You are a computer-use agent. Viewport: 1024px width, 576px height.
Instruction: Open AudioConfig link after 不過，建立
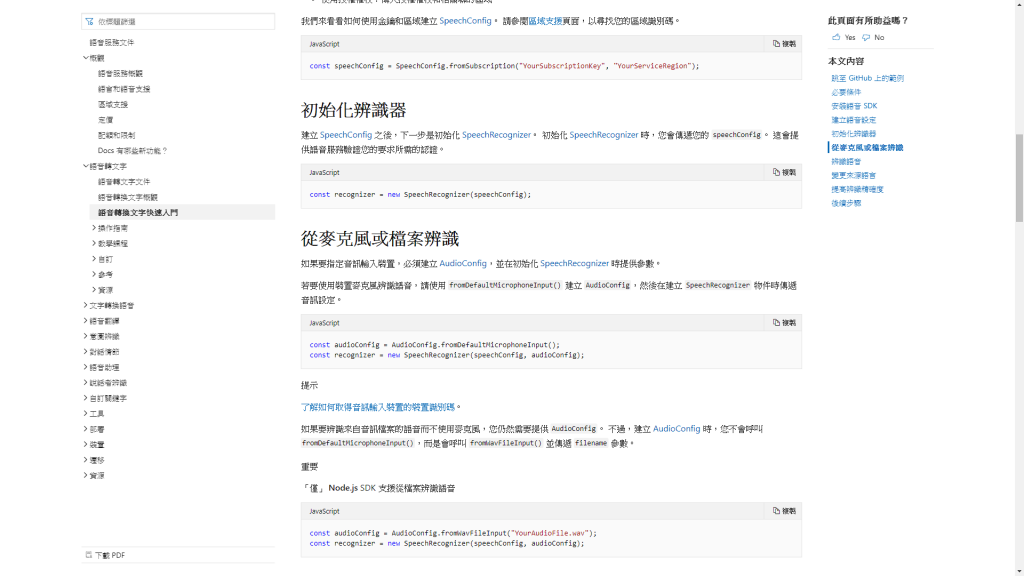point(677,428)
